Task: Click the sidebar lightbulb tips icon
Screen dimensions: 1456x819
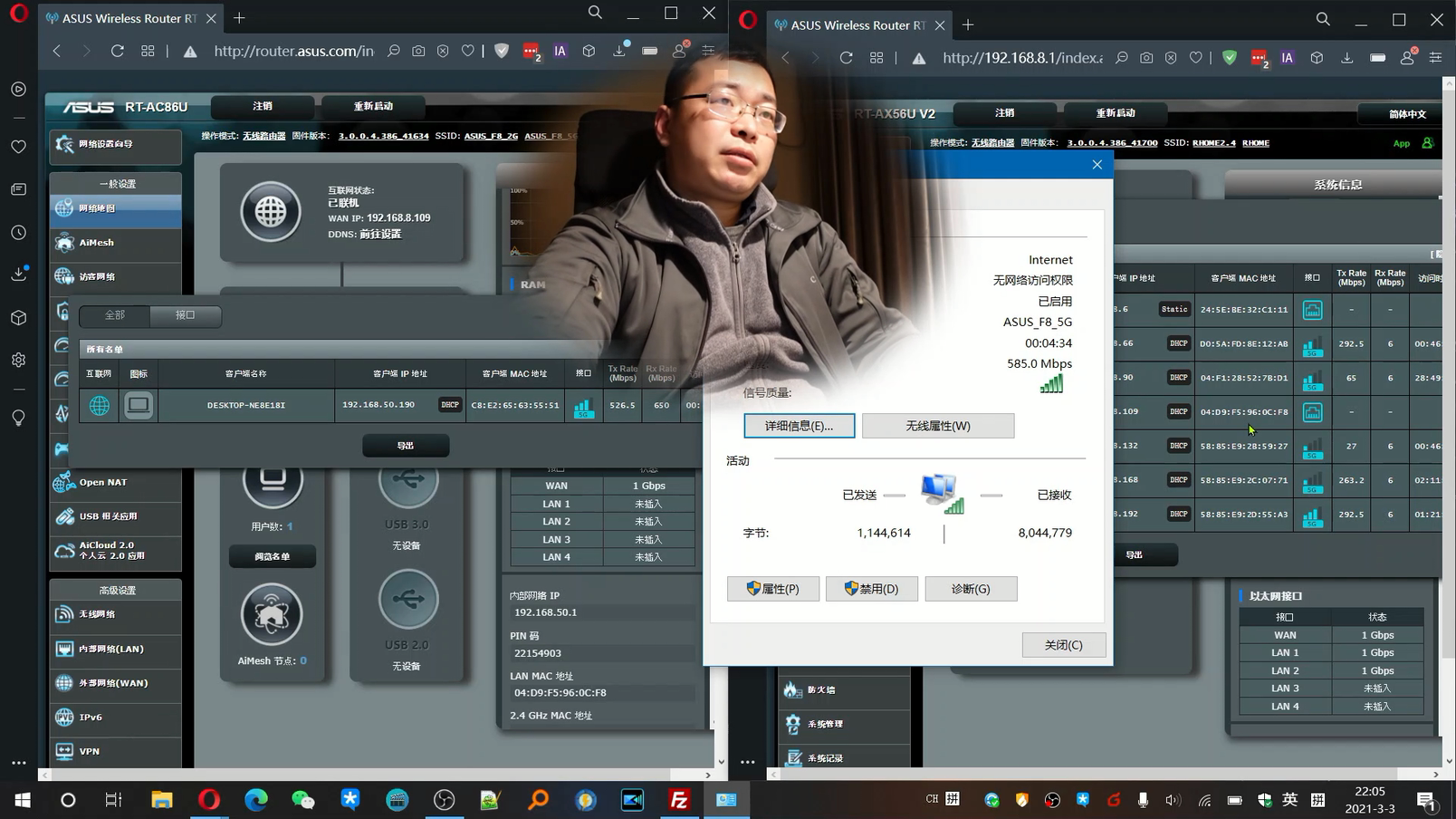Action: (19, 418)
